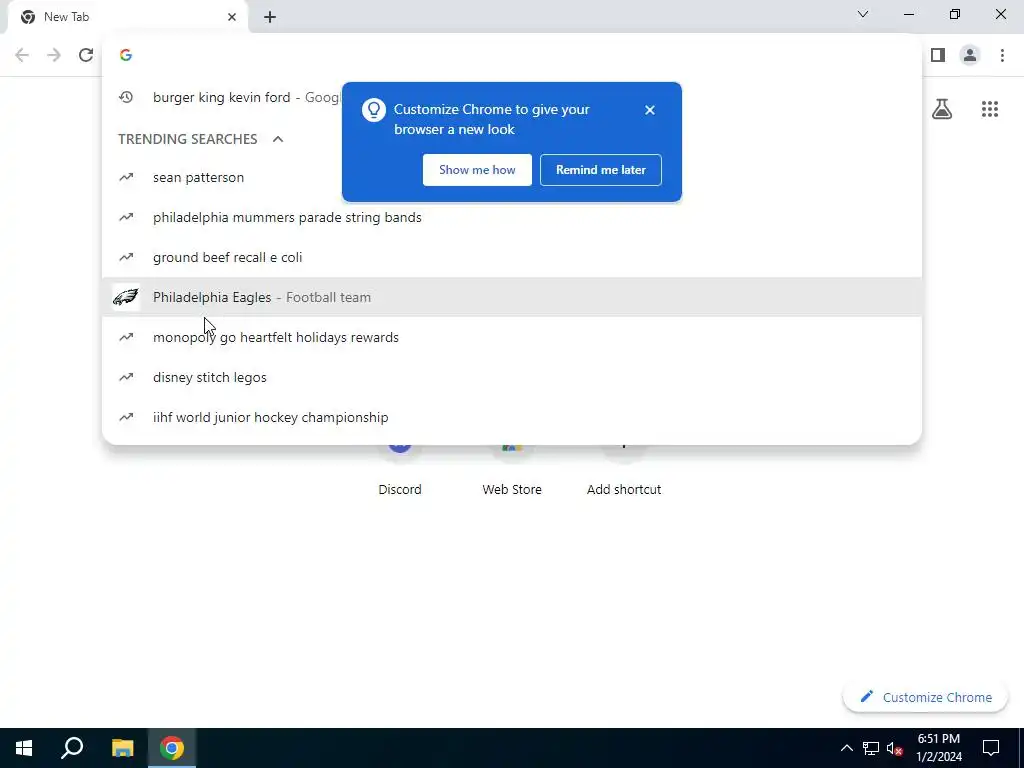Open the Discord shortcut
Screen dimensions: 1024x768
400,489
